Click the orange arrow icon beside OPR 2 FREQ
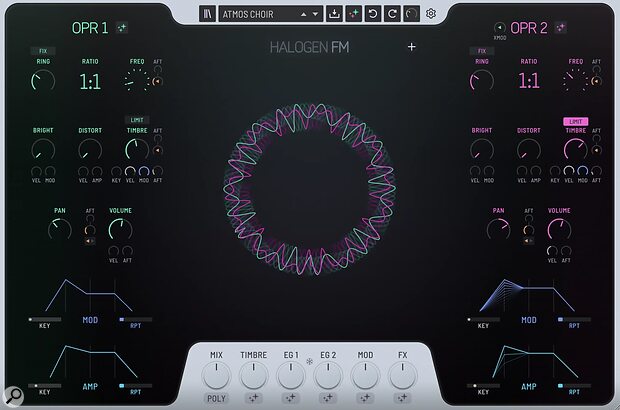This screenshot has width=620, height=410. click(596, 81)
